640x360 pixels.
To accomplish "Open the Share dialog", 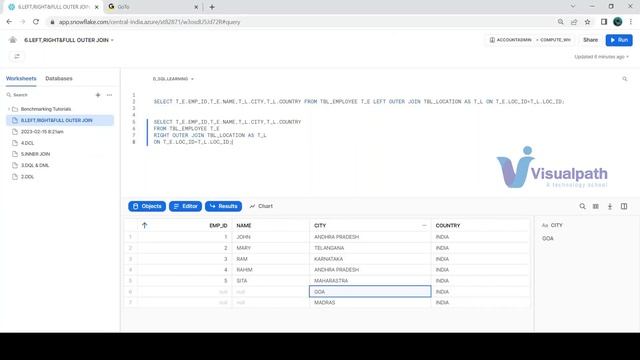I will click(590, 40).
